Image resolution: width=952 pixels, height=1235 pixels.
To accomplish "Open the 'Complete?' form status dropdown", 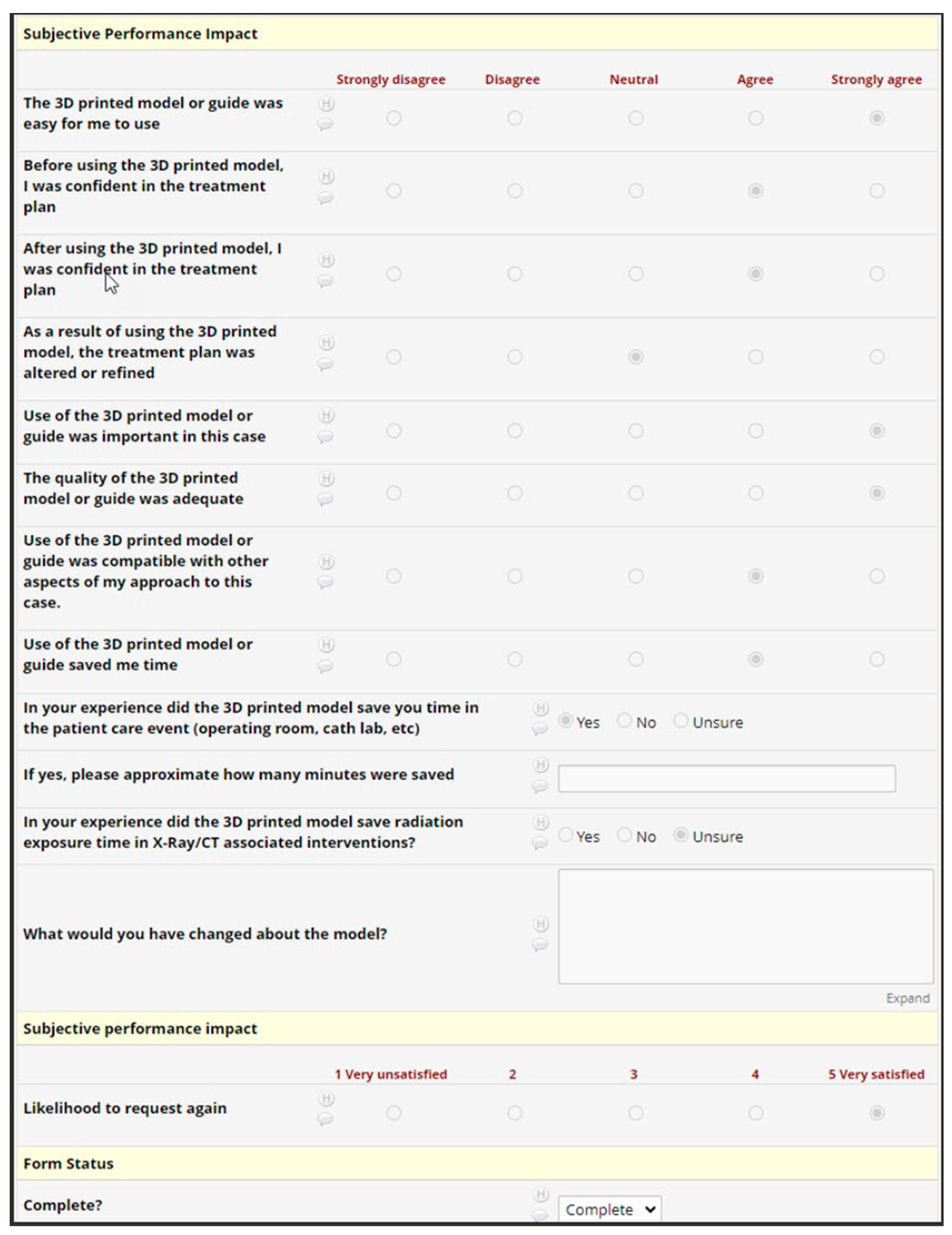I will coord(609,1210).
